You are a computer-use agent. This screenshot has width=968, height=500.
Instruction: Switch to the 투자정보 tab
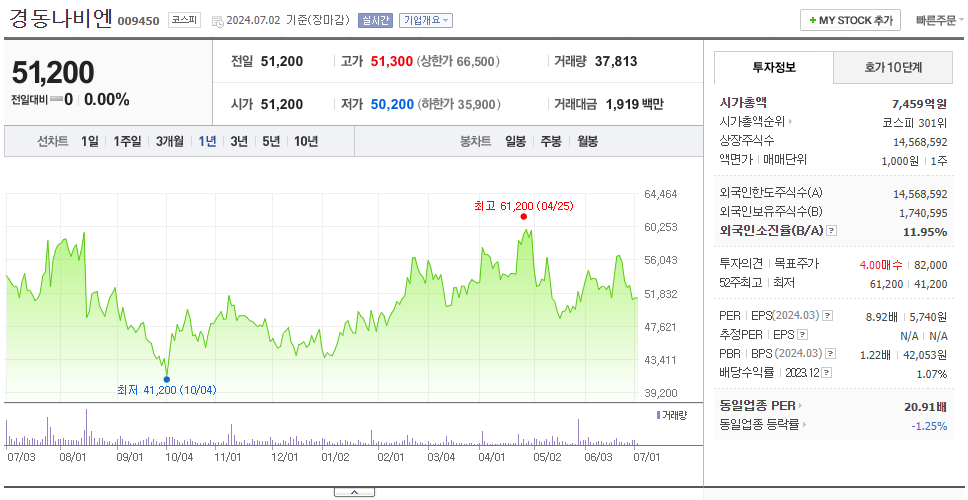point(774,68)
